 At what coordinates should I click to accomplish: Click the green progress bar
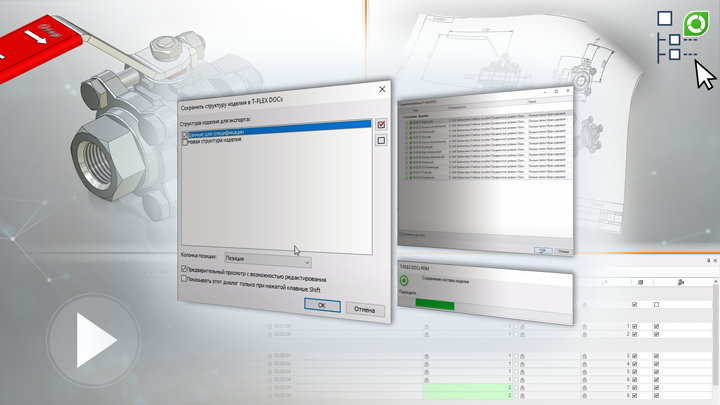[428, 305]
